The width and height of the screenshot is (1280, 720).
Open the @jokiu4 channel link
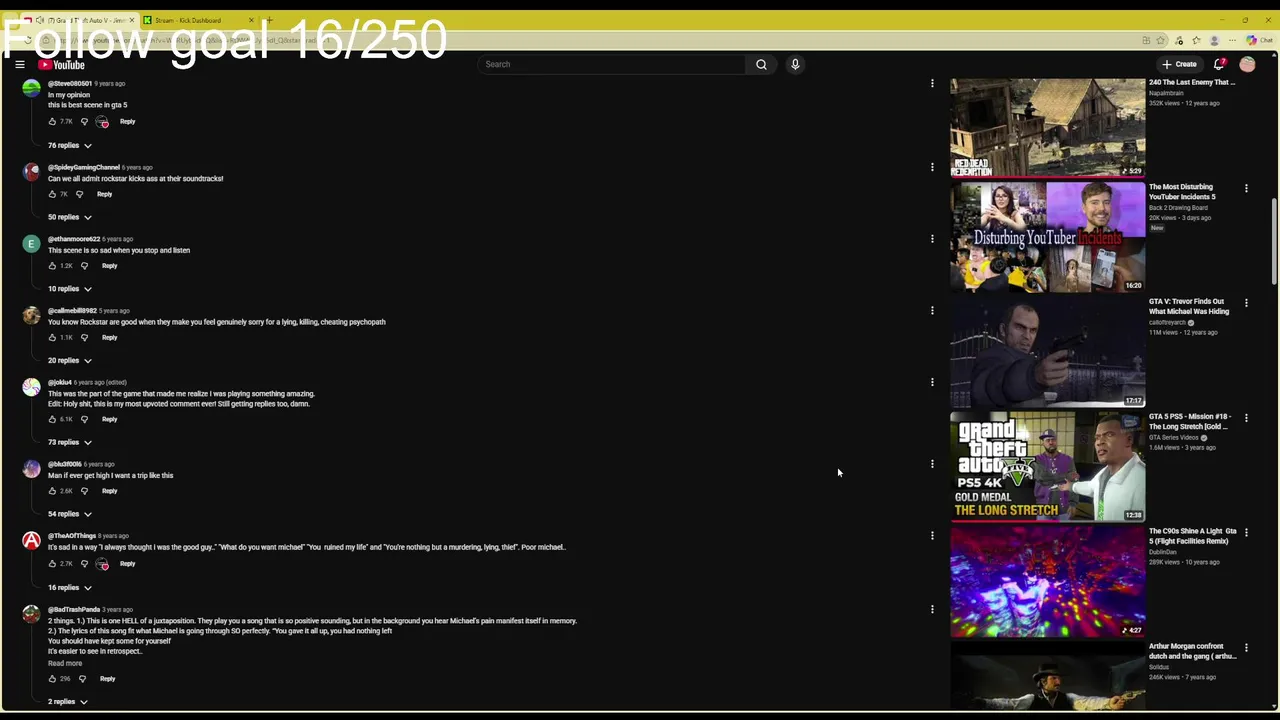pos(59,382)
